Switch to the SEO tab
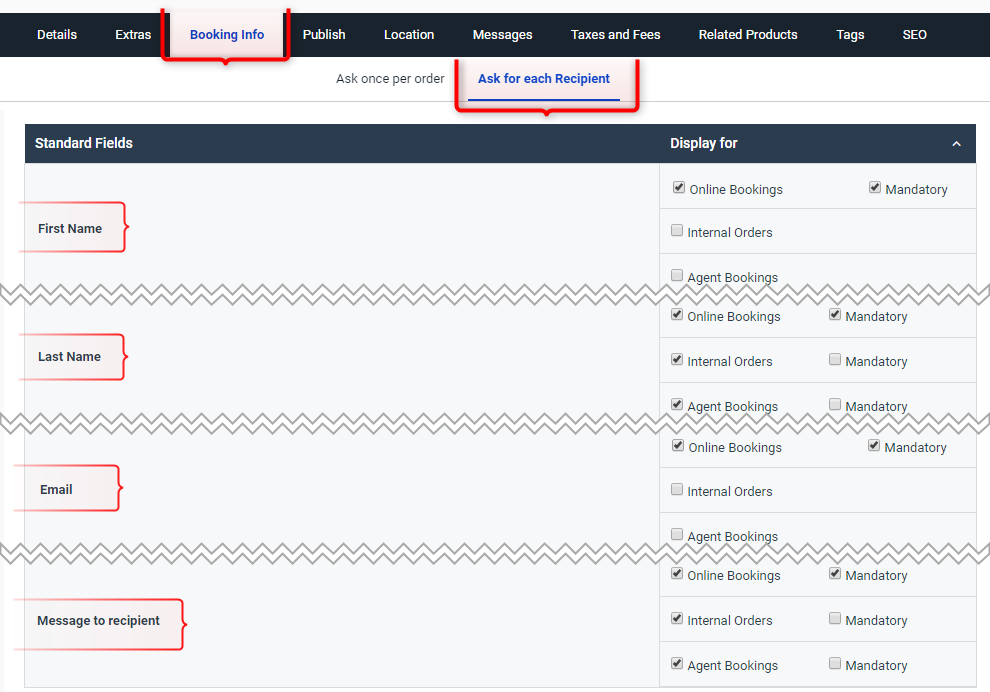The image size is (990, 692). (915, 35)
